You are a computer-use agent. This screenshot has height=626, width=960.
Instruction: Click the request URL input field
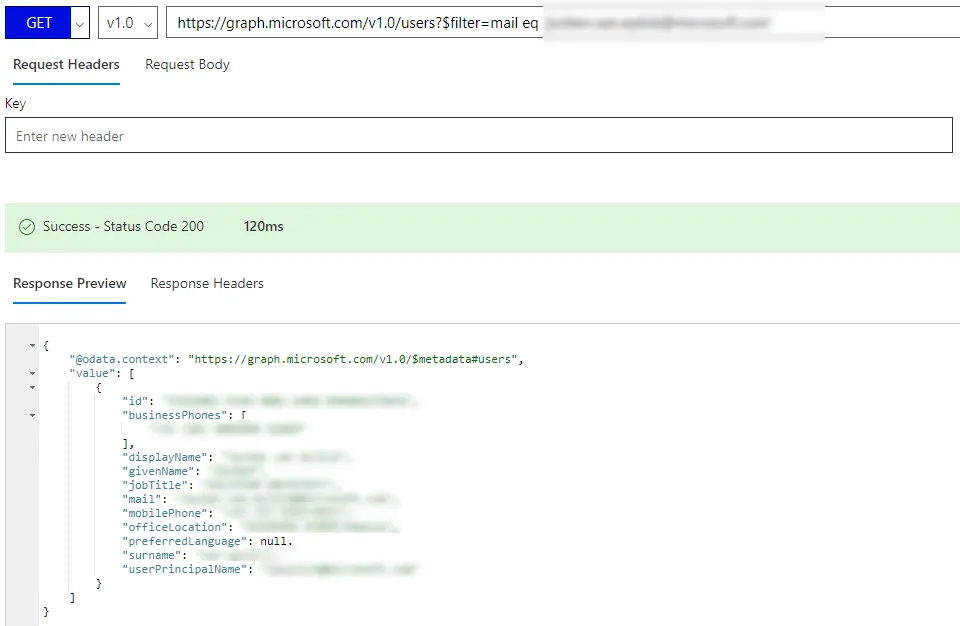click(x=563, y=23)
